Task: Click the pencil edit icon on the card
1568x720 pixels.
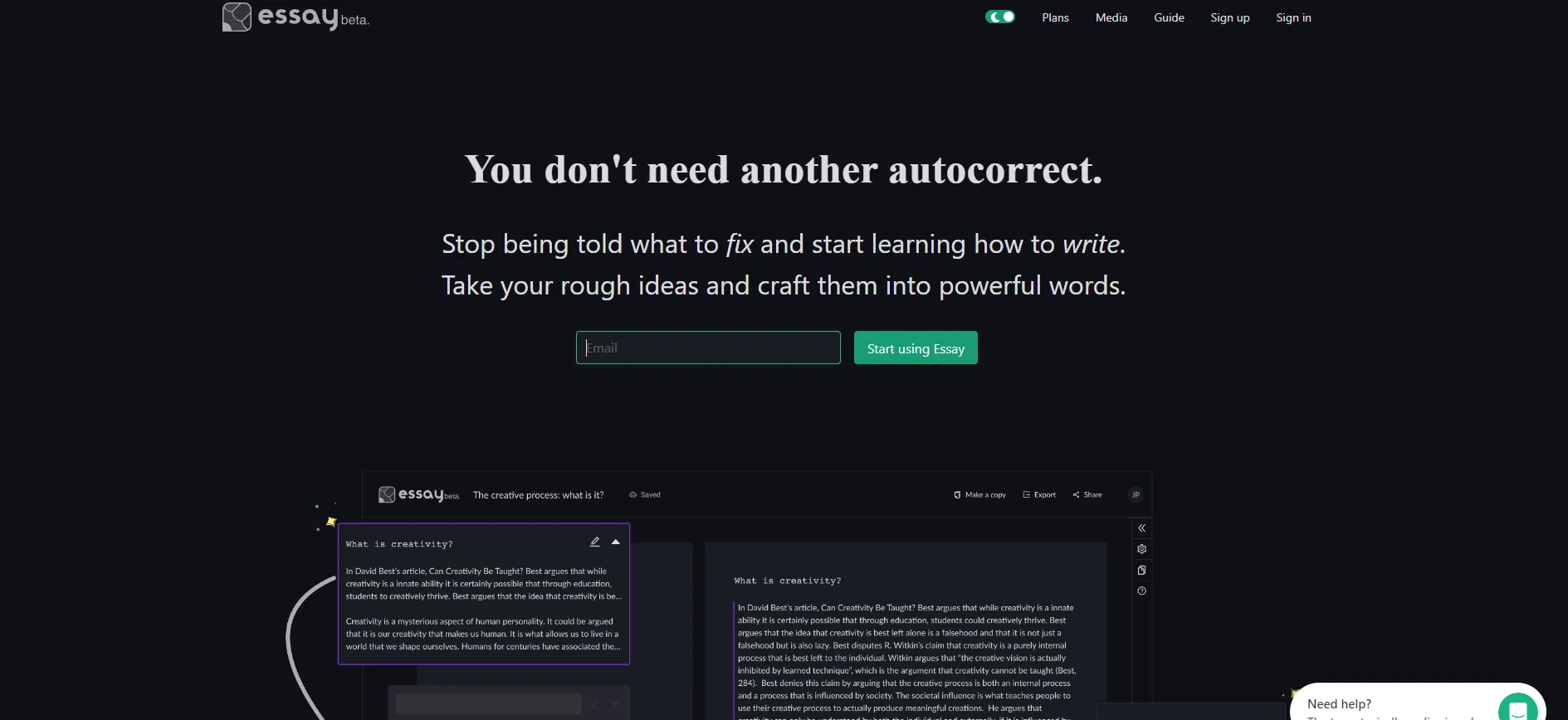Action: [x=594, y=542]
